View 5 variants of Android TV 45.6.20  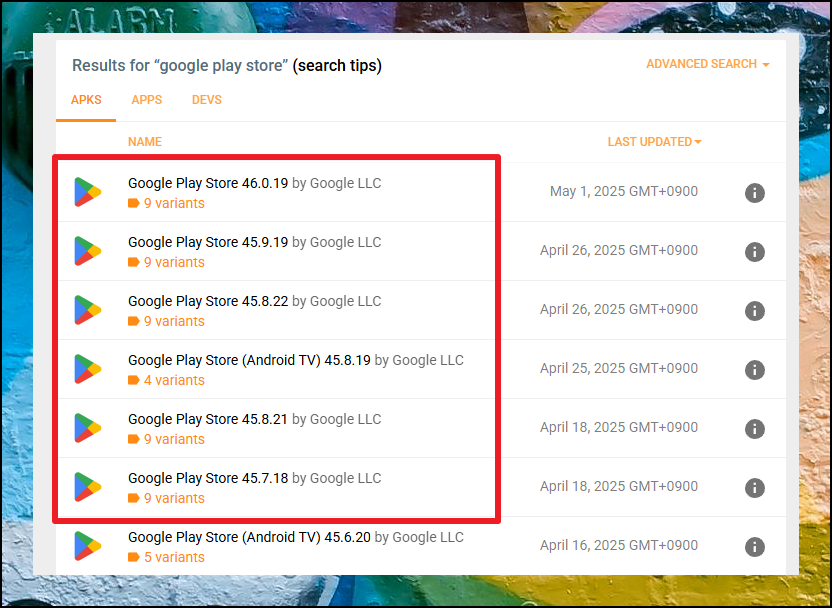(x=174, y=557)
